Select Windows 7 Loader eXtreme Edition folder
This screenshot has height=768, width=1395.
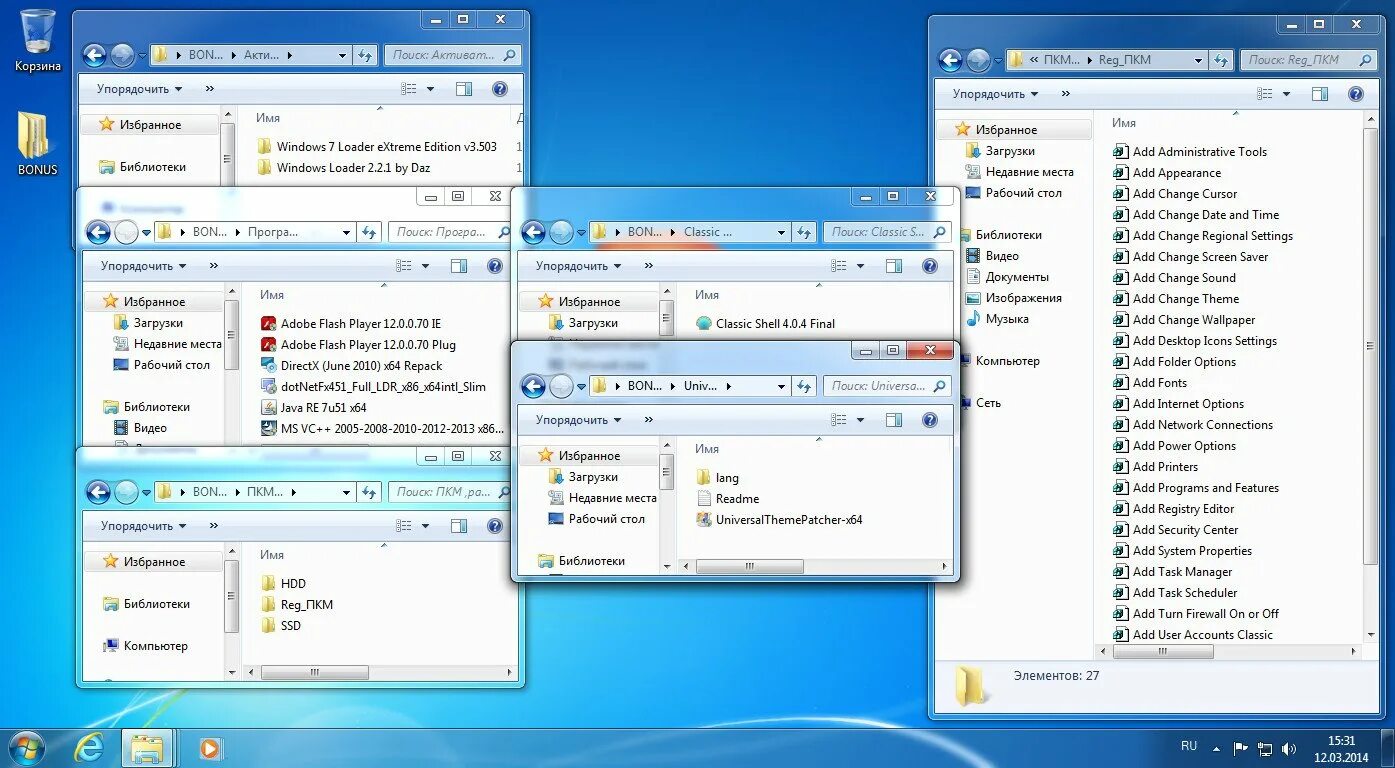click(377, 147)
